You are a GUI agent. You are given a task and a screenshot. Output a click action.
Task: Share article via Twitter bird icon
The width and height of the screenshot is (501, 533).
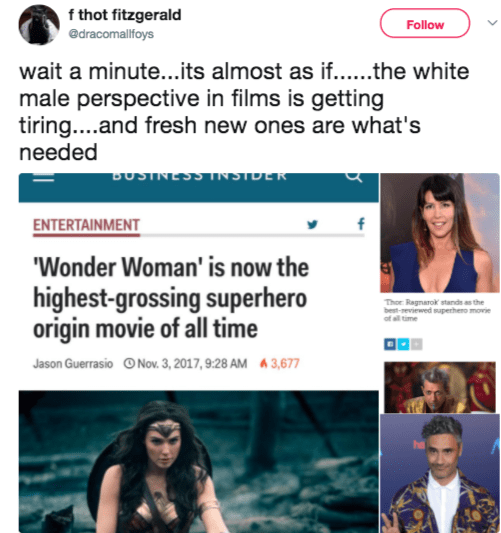click(x=312, y=224)
